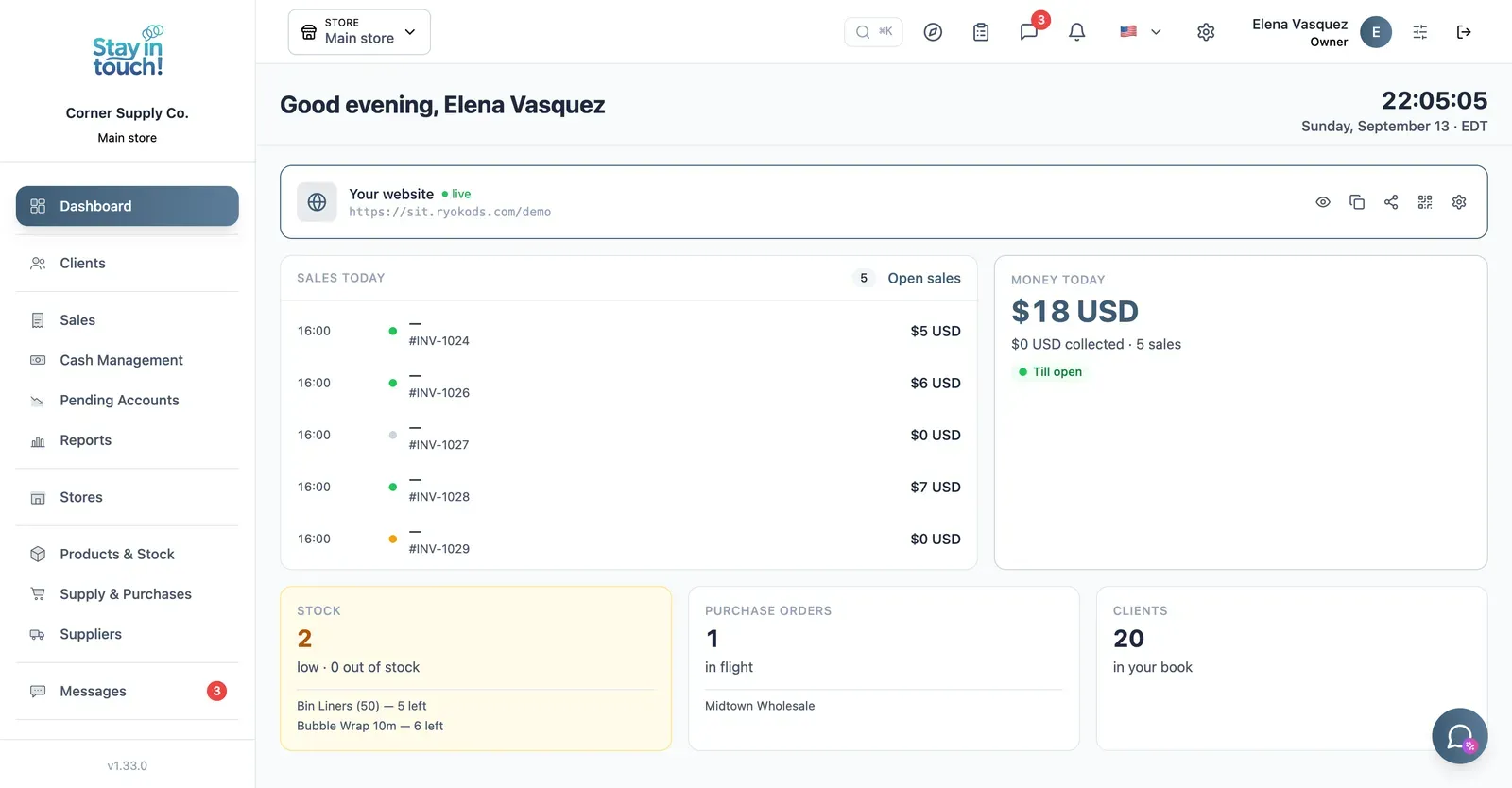
Task: Open Cash Management page
Action: pos(128,360)
